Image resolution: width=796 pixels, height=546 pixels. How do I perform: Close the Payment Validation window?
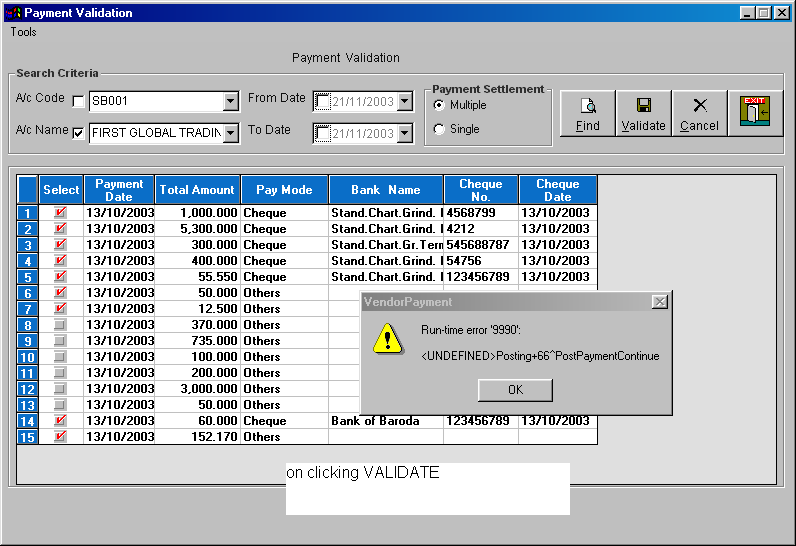pos(782,13)
